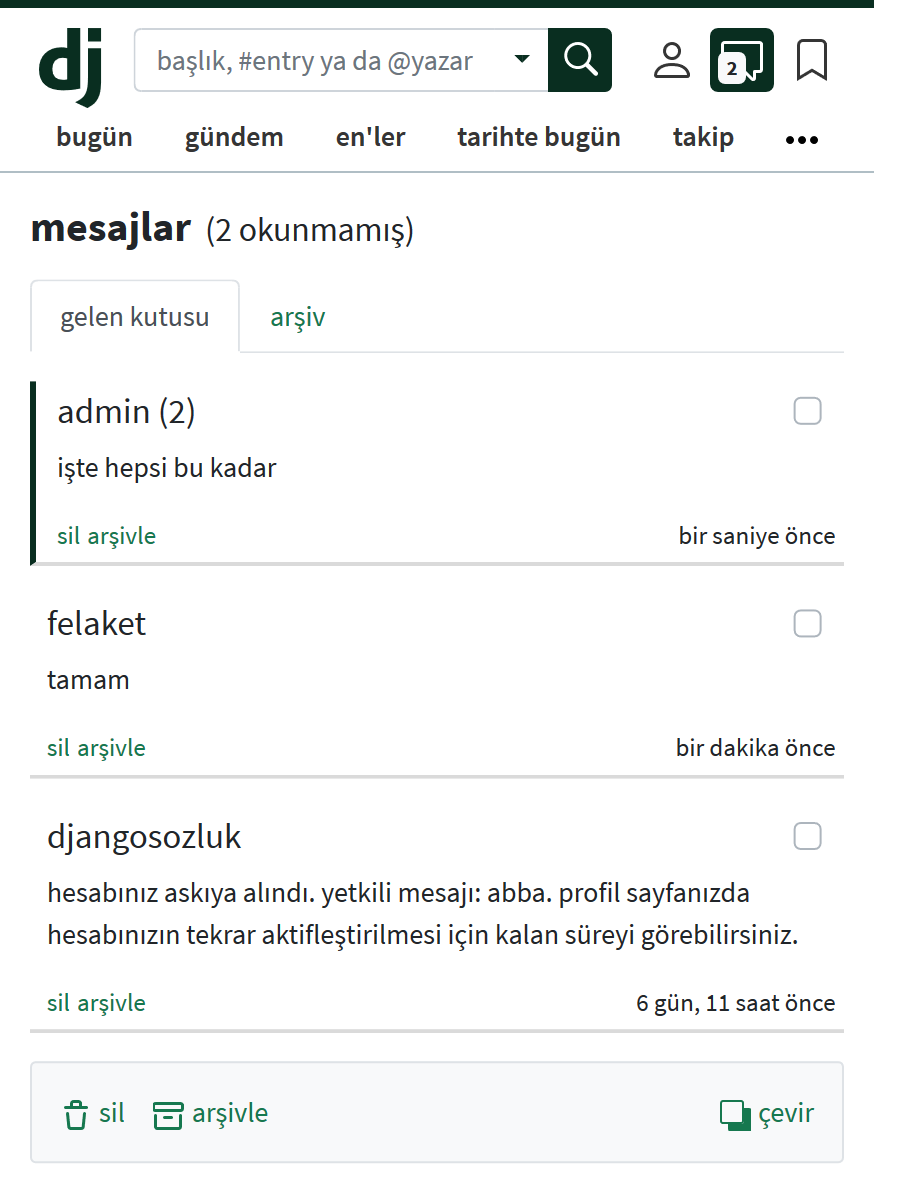Viewport: 908px width, 1180px height.
Task: Switch to the arşiv tab
Action: [x=297, y=318]
